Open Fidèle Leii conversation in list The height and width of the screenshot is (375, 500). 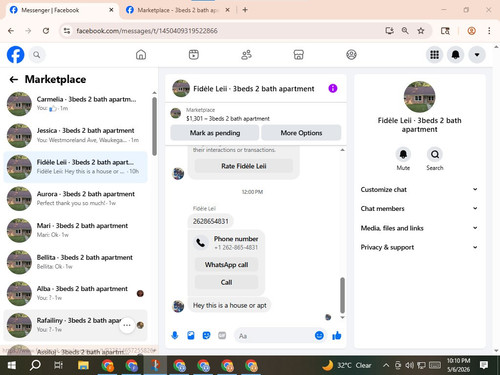pos(75,167)
